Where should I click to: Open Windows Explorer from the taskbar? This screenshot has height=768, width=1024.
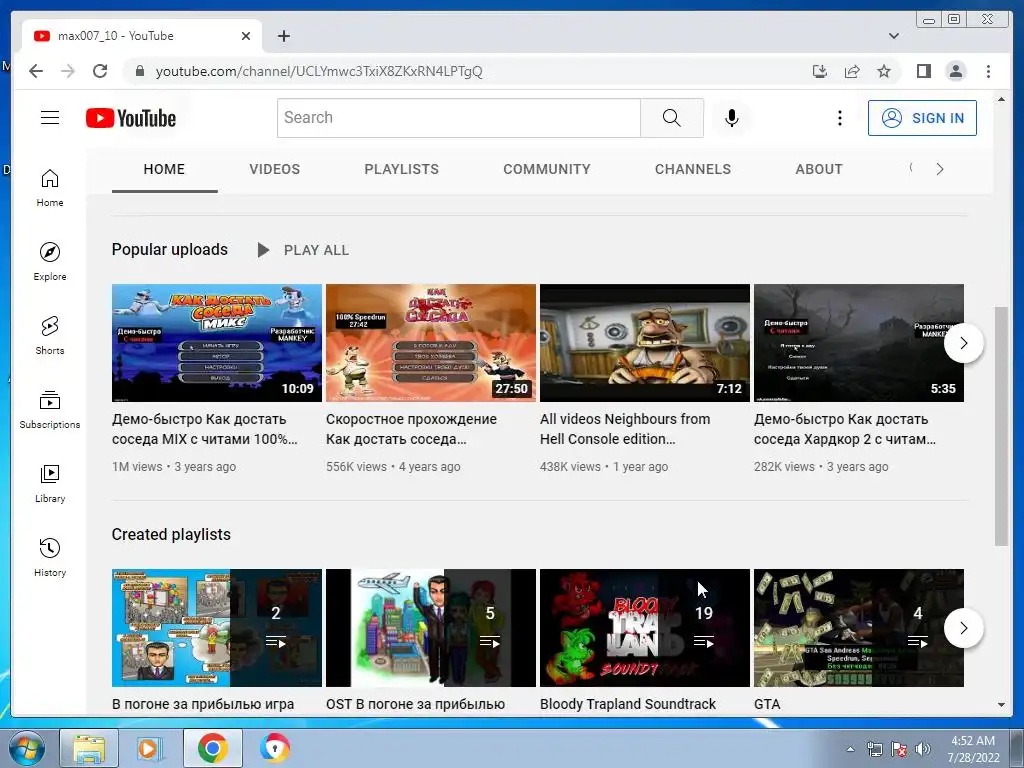(x=89, y=748)
